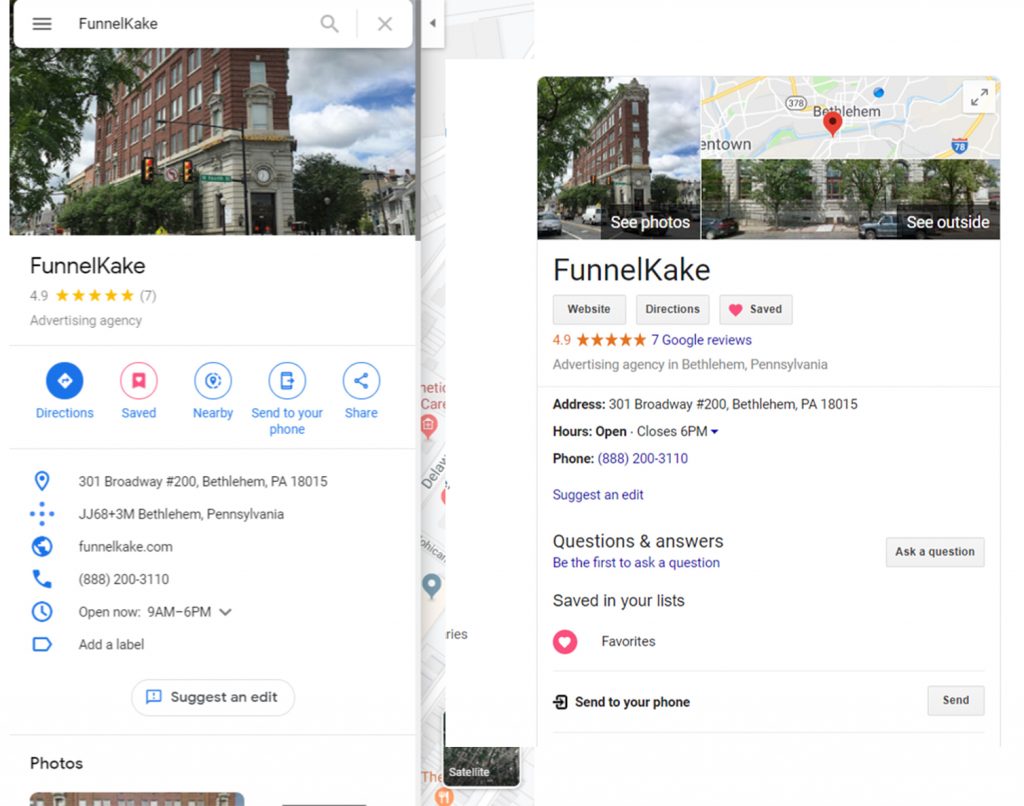The height and width of the screenshot is (806, 1024).
Task: Click 'Be the first to ask a question'
Action: point(636,562)
